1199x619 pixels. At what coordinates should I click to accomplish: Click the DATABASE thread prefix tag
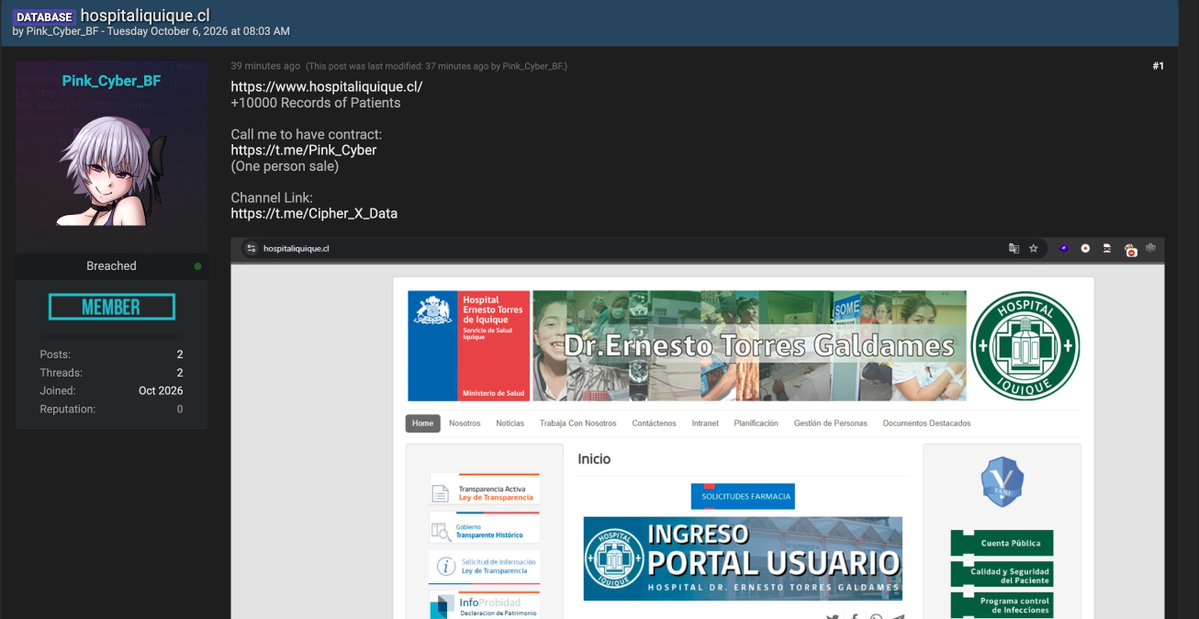(x=44, y=17)
